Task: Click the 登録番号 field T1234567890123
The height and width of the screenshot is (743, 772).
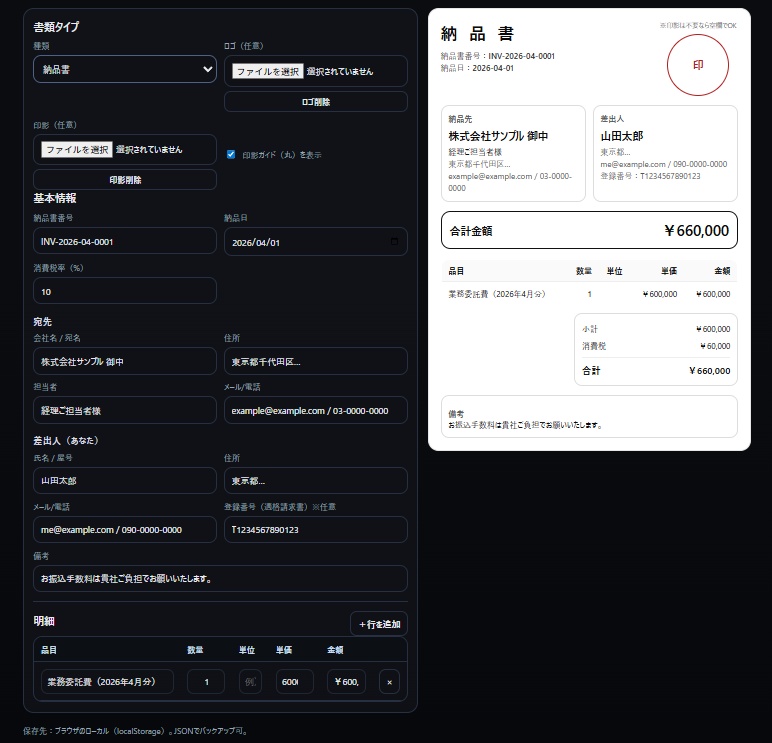Action: point(316,529)
